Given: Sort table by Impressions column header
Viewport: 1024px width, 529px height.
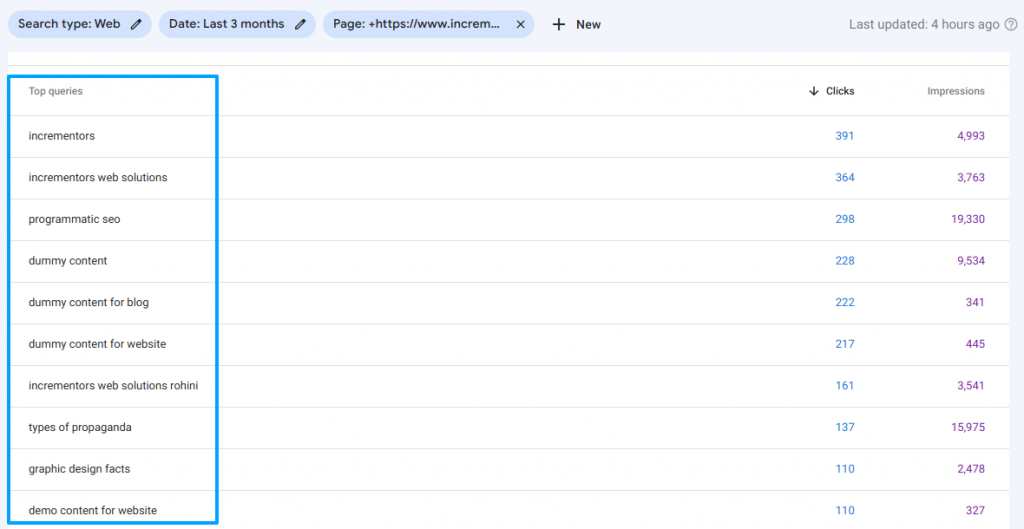Looking at the screenshot, I should [955, 91].
